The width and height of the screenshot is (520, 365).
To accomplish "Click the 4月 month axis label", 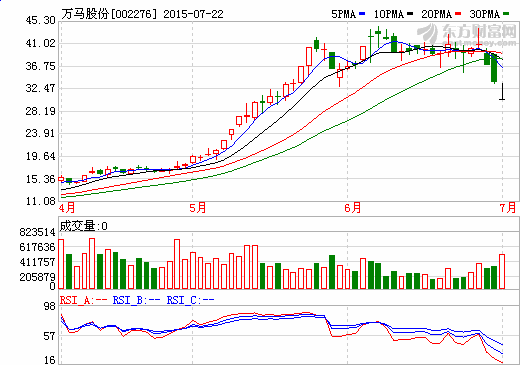I will [67, 208].
